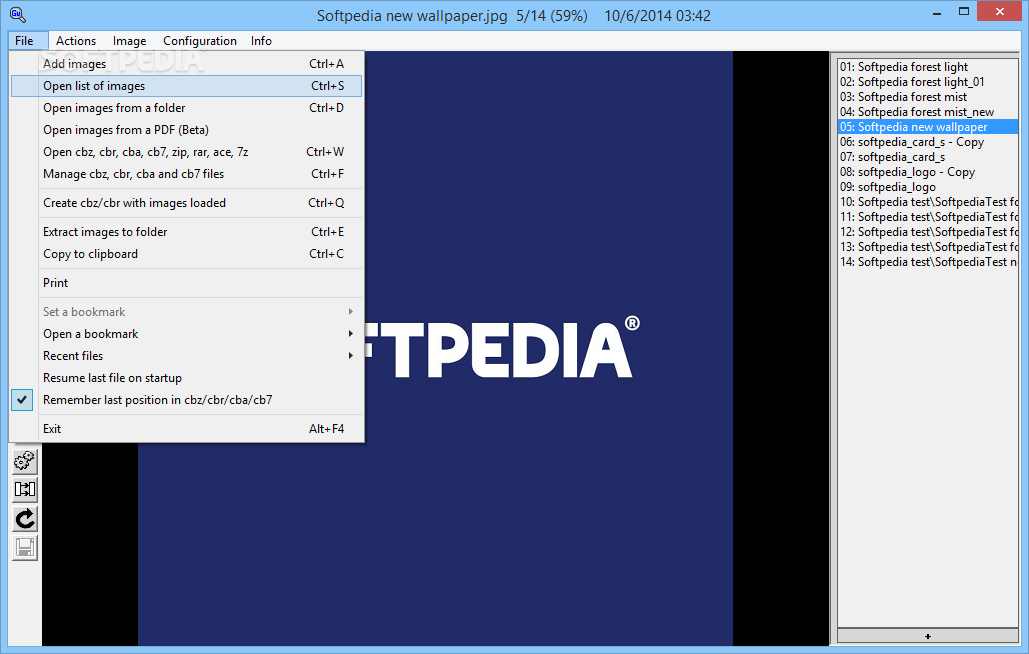This screenshot has width=1029, height=654.
Task: Open the Image menu
Action: pos(129,41)
